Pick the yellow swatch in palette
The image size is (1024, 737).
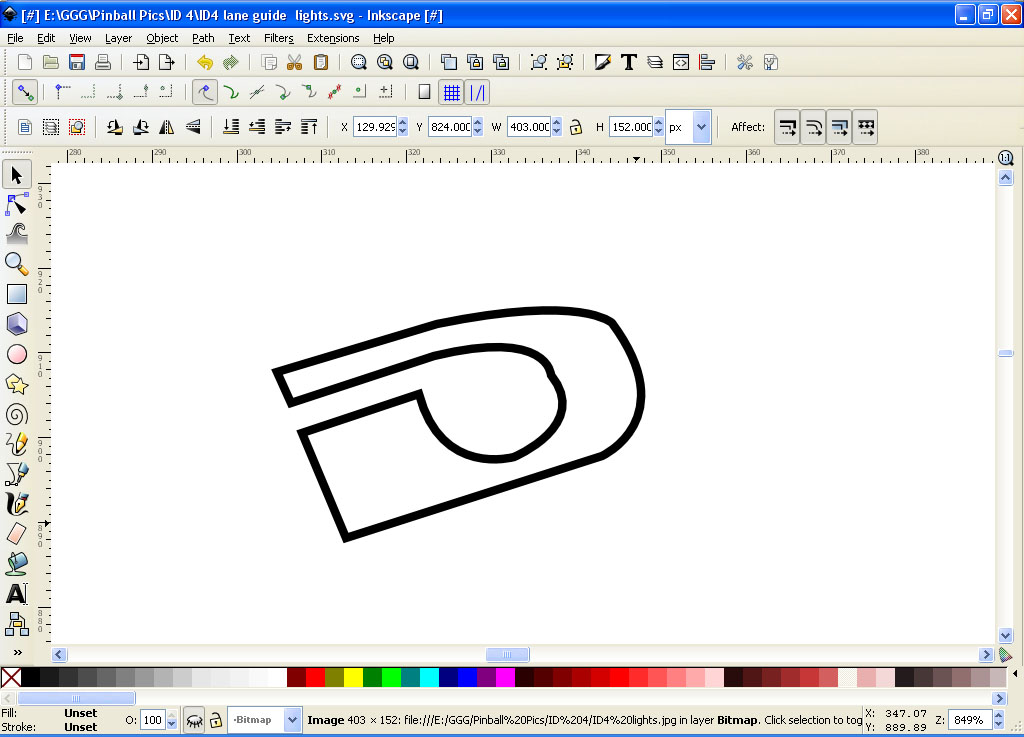coord(353,677)
